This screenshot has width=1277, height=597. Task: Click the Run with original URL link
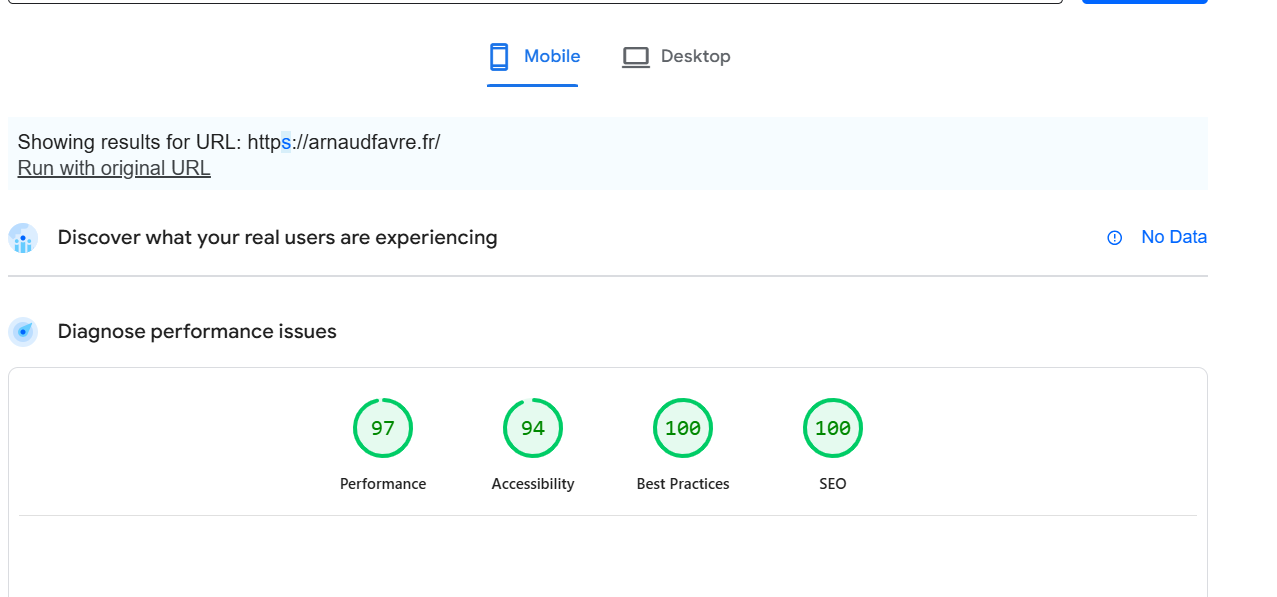(x=114, y=168)
